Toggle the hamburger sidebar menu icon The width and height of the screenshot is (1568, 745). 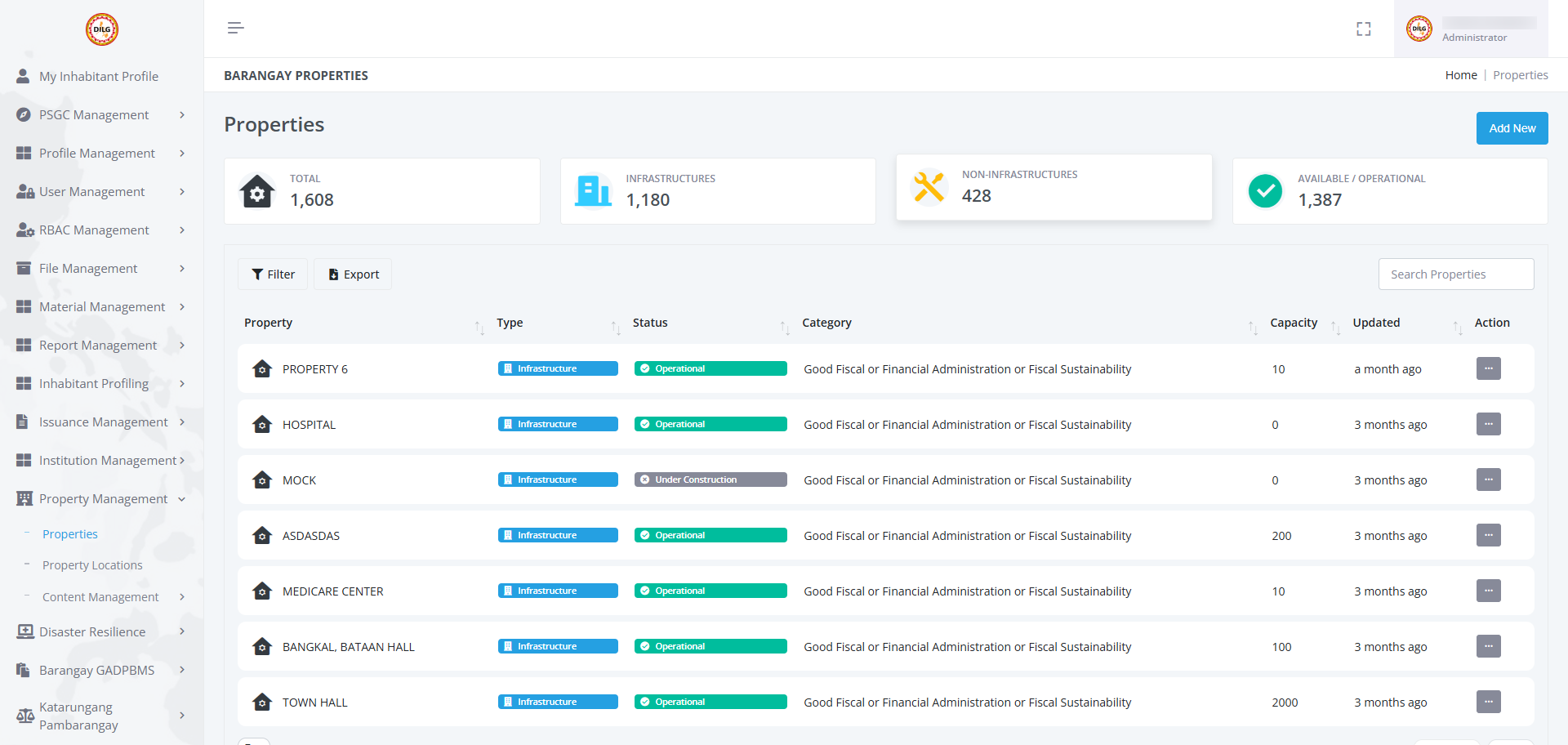[x=236, y=29]
